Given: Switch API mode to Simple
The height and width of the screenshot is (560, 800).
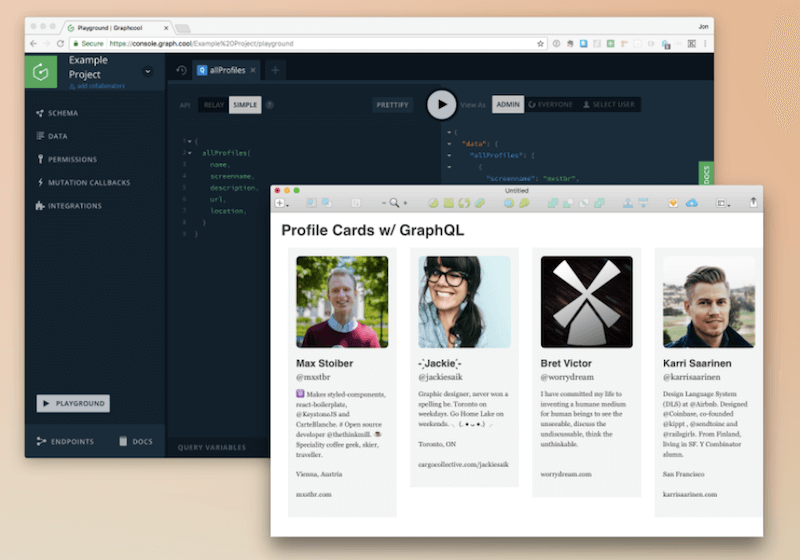Looking at the screenshot, I should (x=245, y=105).
